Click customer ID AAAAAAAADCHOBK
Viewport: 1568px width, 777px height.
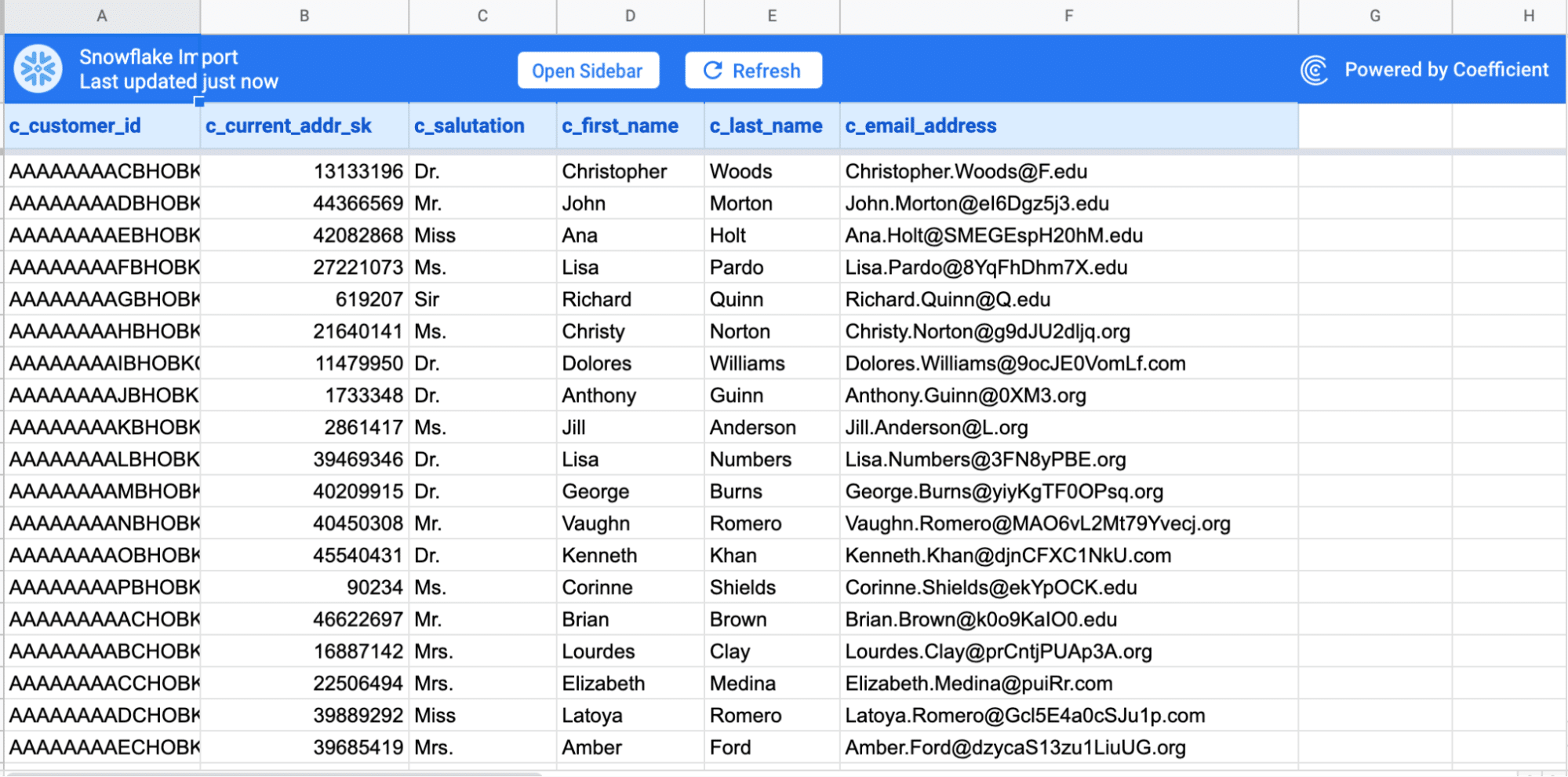click(102, 716)
